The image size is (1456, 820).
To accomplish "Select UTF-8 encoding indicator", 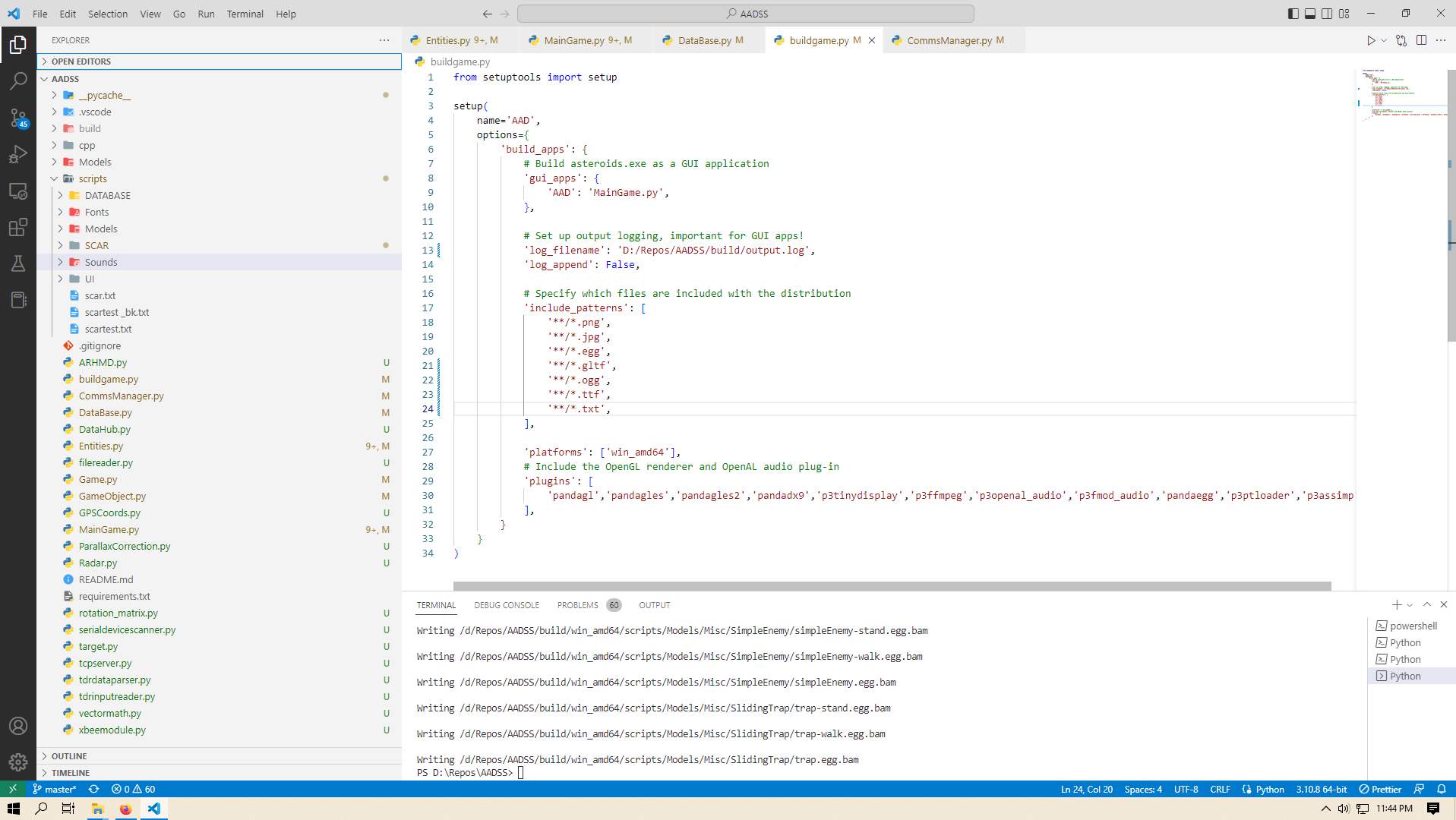I will pos(1186,789).
